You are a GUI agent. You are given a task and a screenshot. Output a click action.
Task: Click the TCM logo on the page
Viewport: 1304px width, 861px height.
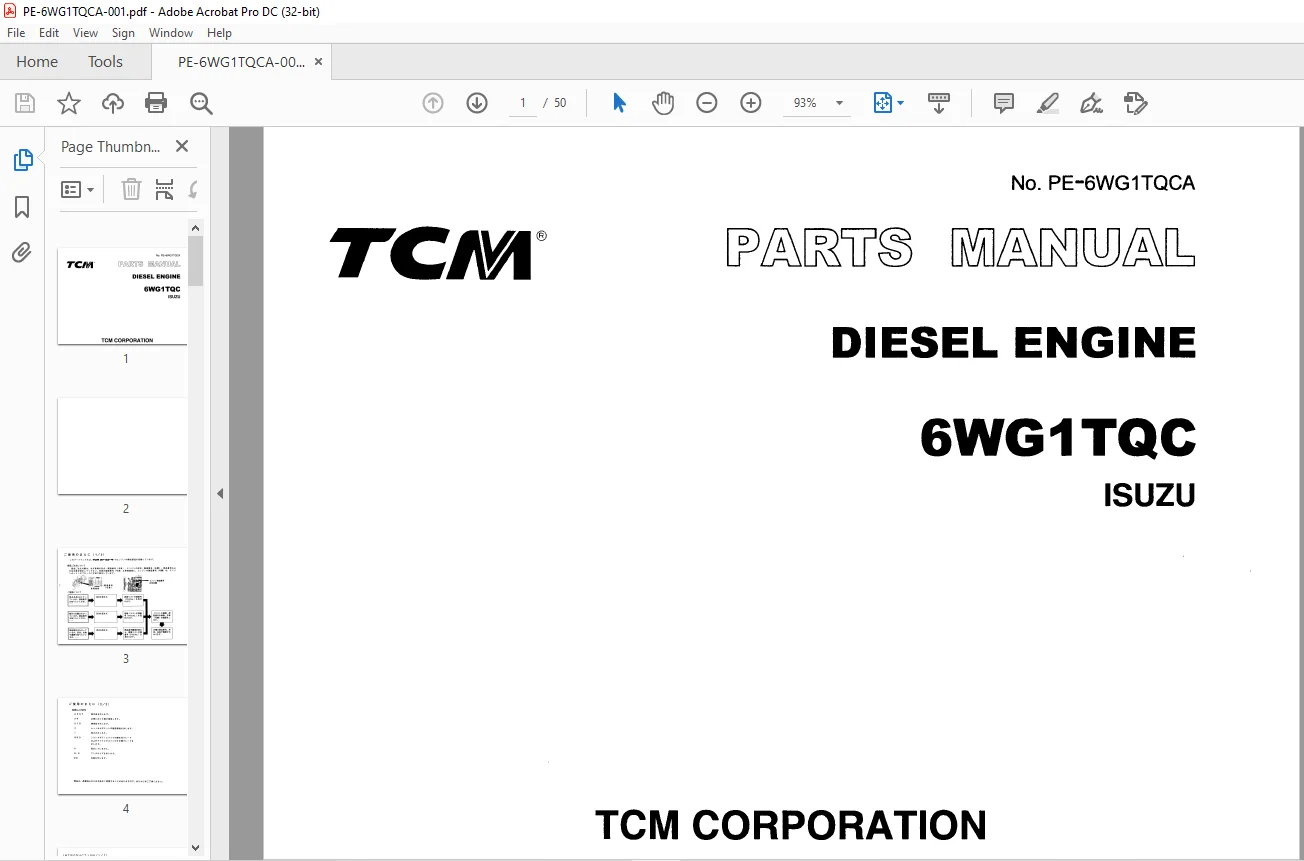pos(437,254)
